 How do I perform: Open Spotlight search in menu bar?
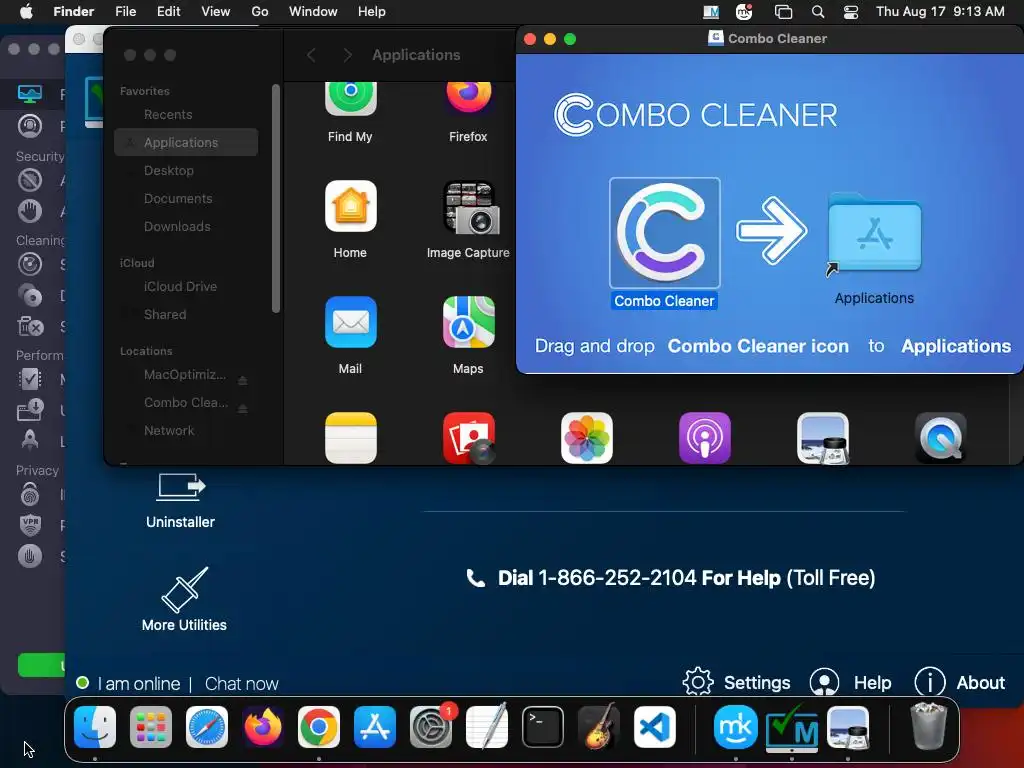(818, 11)
